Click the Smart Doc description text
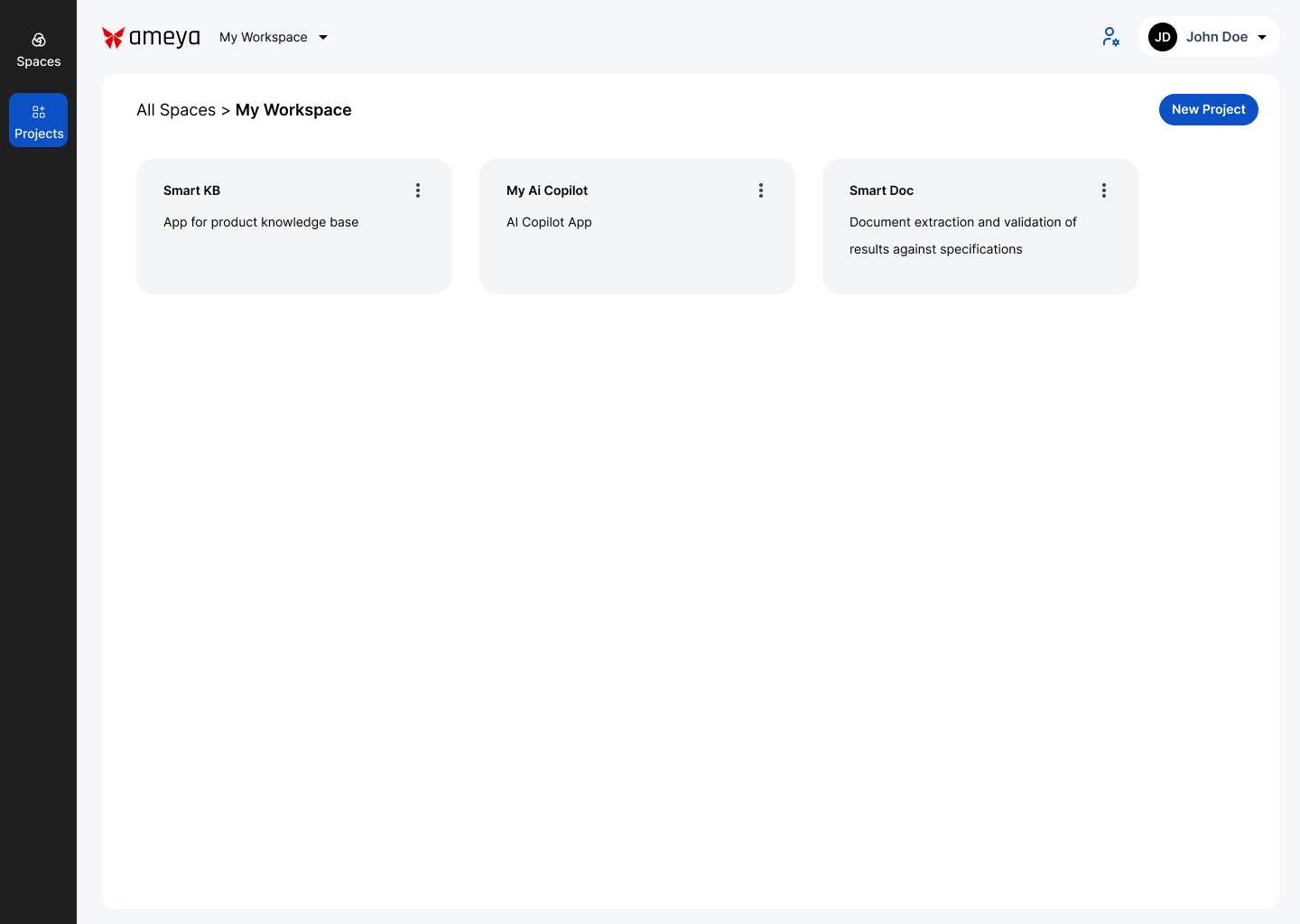Screen dimensions: 1300x924 (x=962, y=236)
